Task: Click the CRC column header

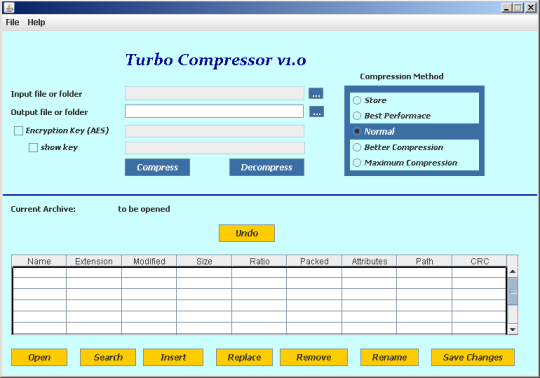Action: (x=479, y=261)
